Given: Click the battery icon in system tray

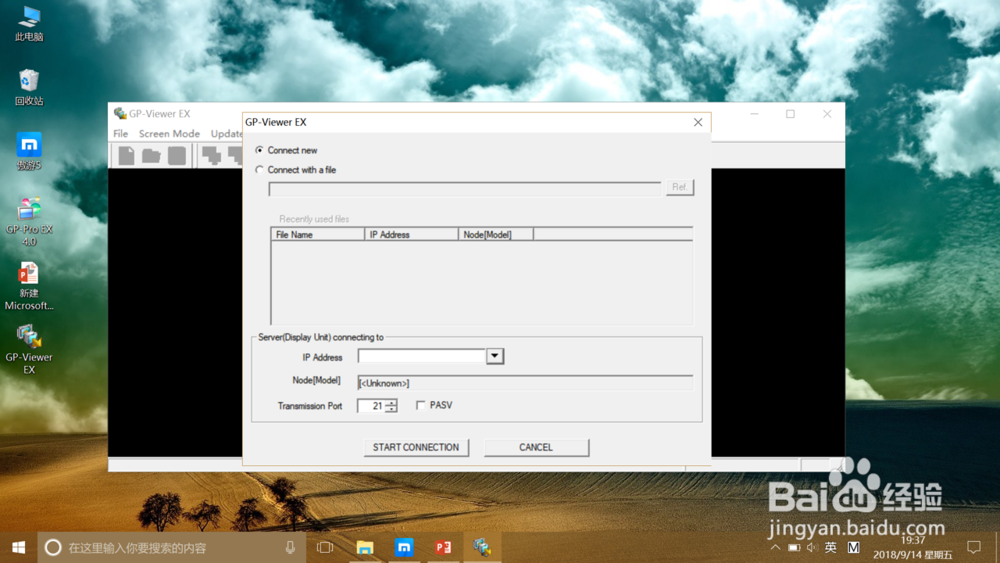Looking at the screenshot, I should coord(794,547).
